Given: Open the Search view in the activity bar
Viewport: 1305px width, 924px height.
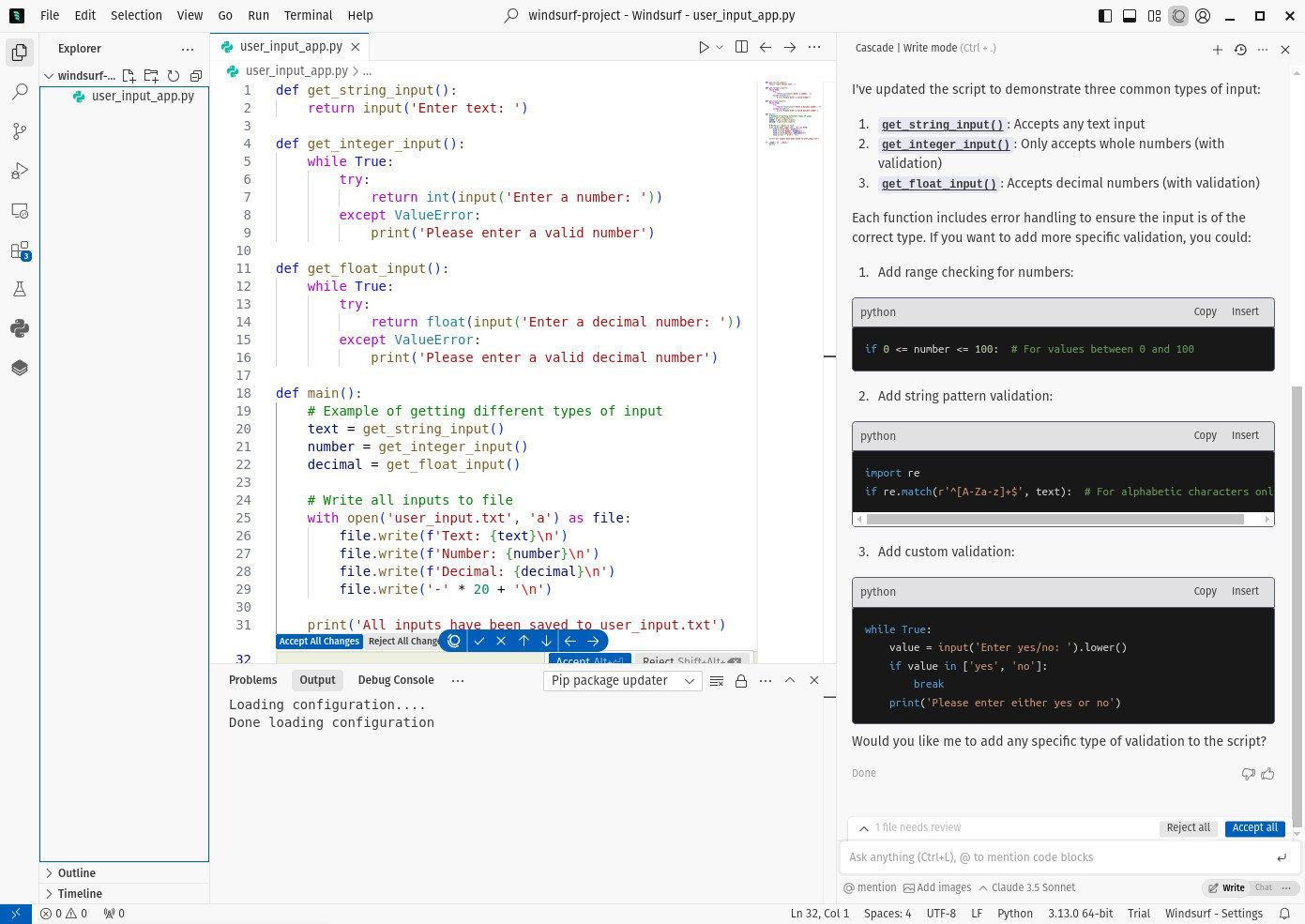Looking at the screenshot, I should coord(19,91).
